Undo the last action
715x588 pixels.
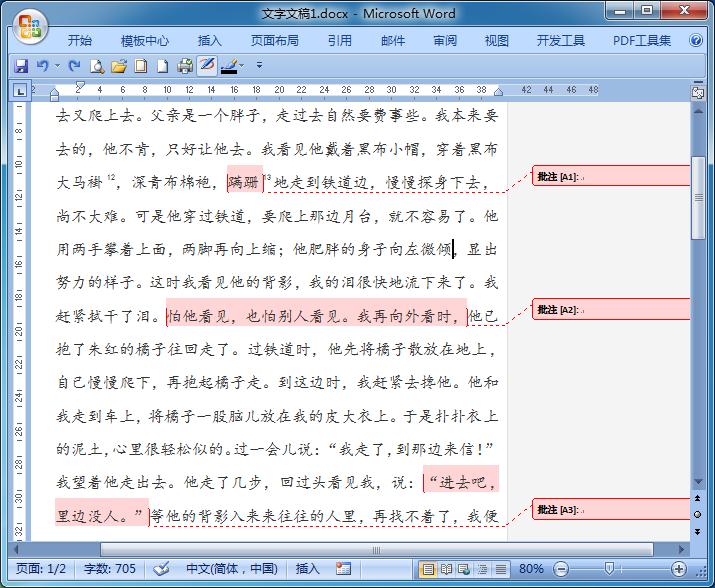coord(42,66)
